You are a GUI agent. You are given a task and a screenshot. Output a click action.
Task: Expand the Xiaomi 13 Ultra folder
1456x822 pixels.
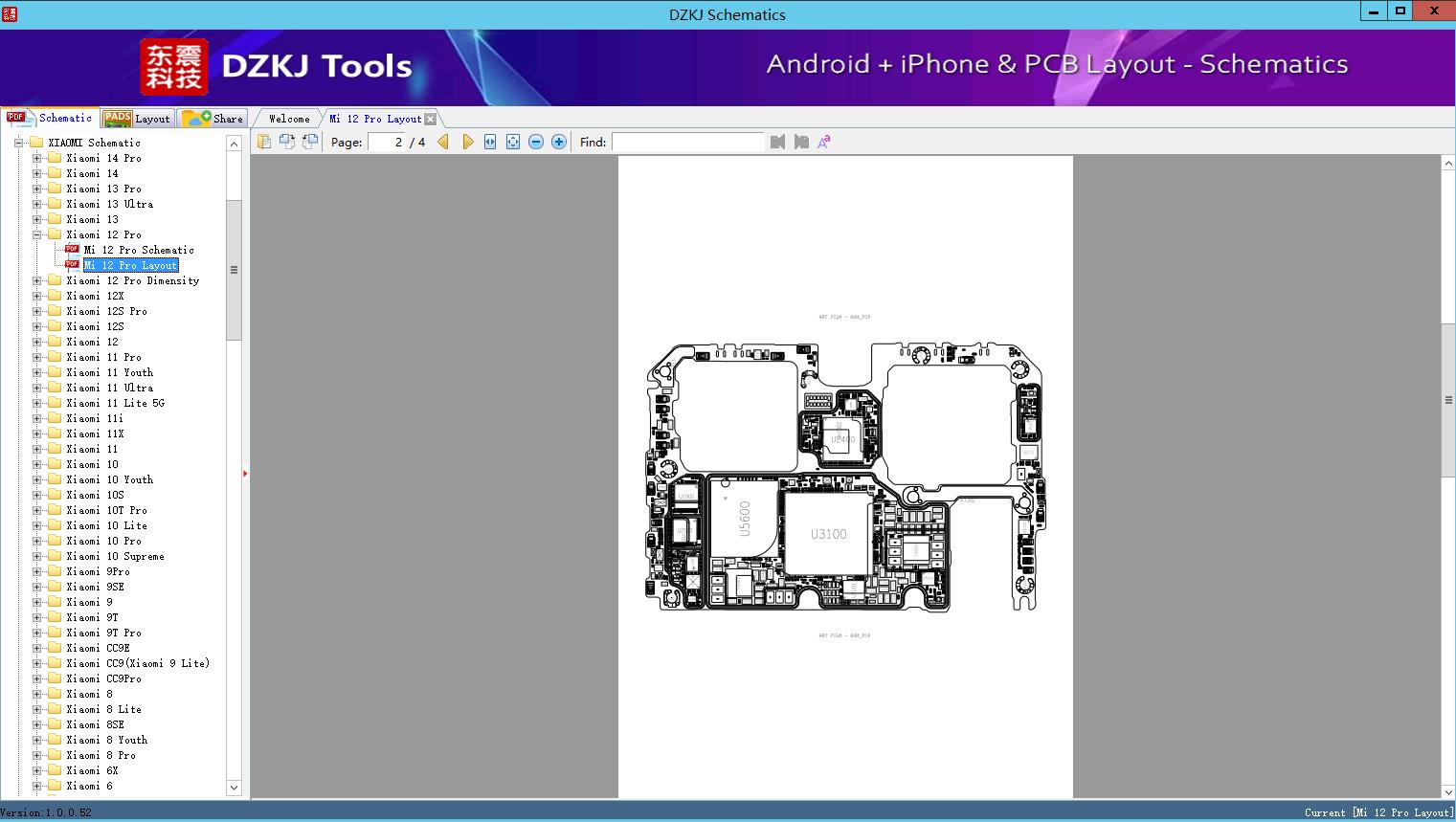click(x=36, y=204)
